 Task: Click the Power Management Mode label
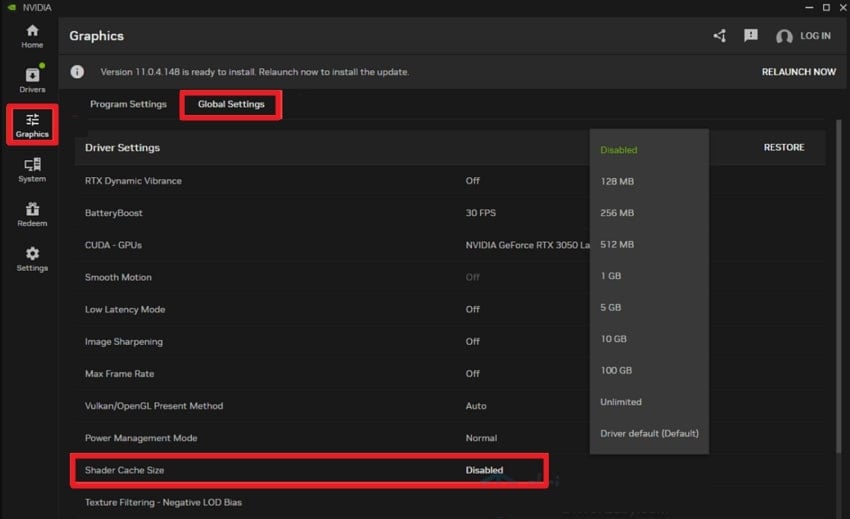click(140, 438)
